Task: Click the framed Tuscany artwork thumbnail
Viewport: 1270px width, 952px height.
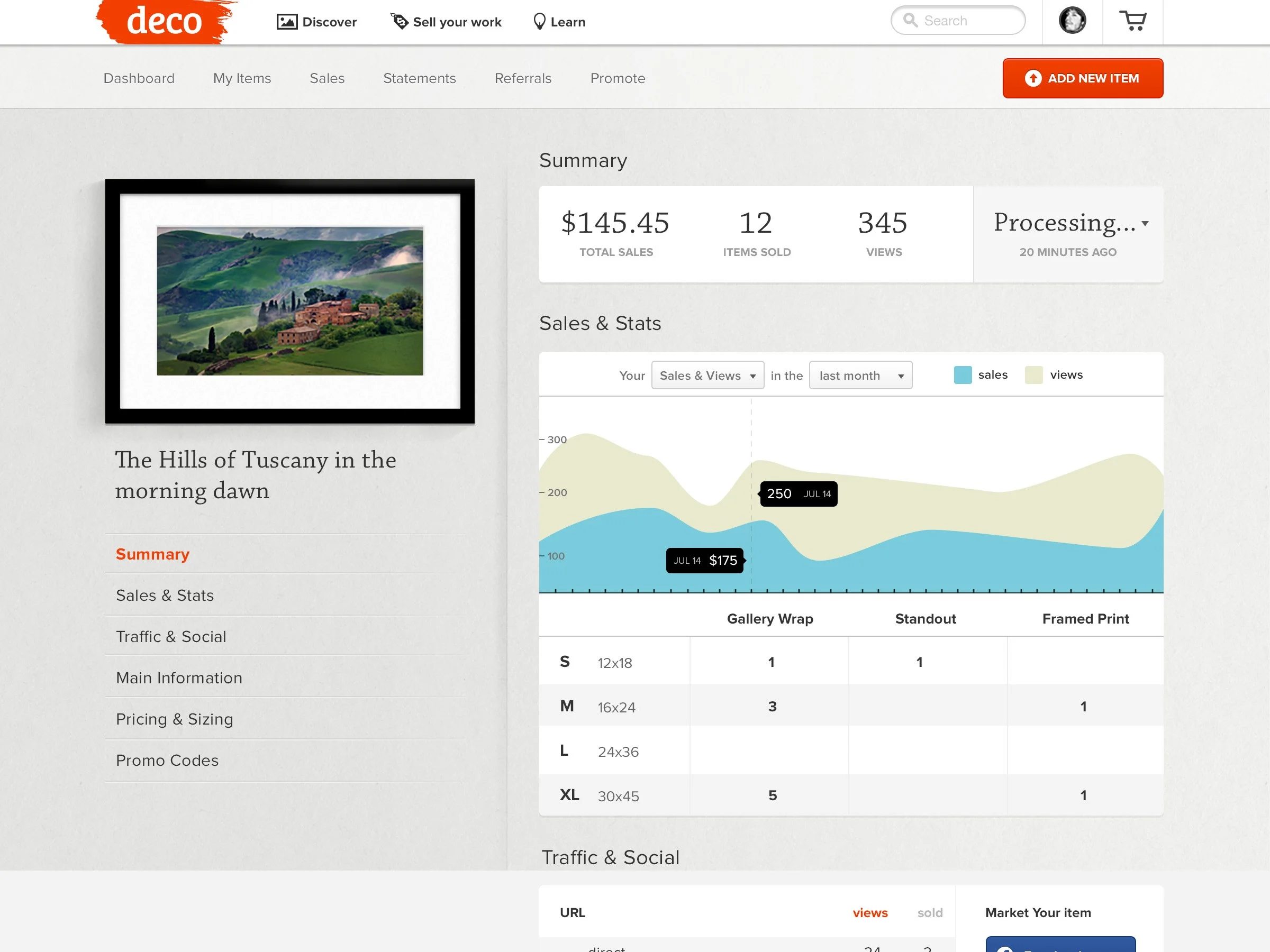Action: pyautogui.click(x=290, y=301)
